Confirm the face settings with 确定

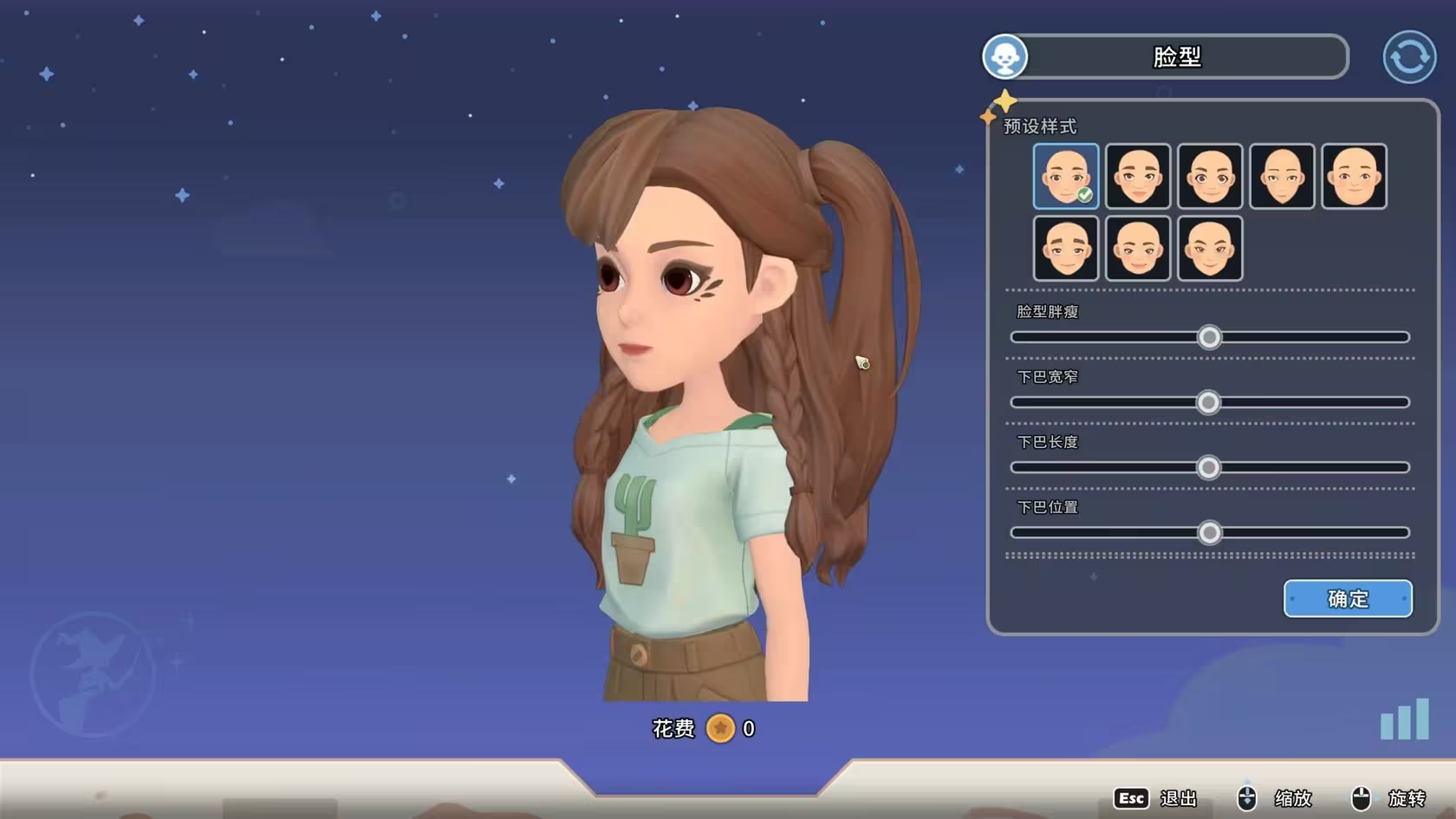(1348, 599)
